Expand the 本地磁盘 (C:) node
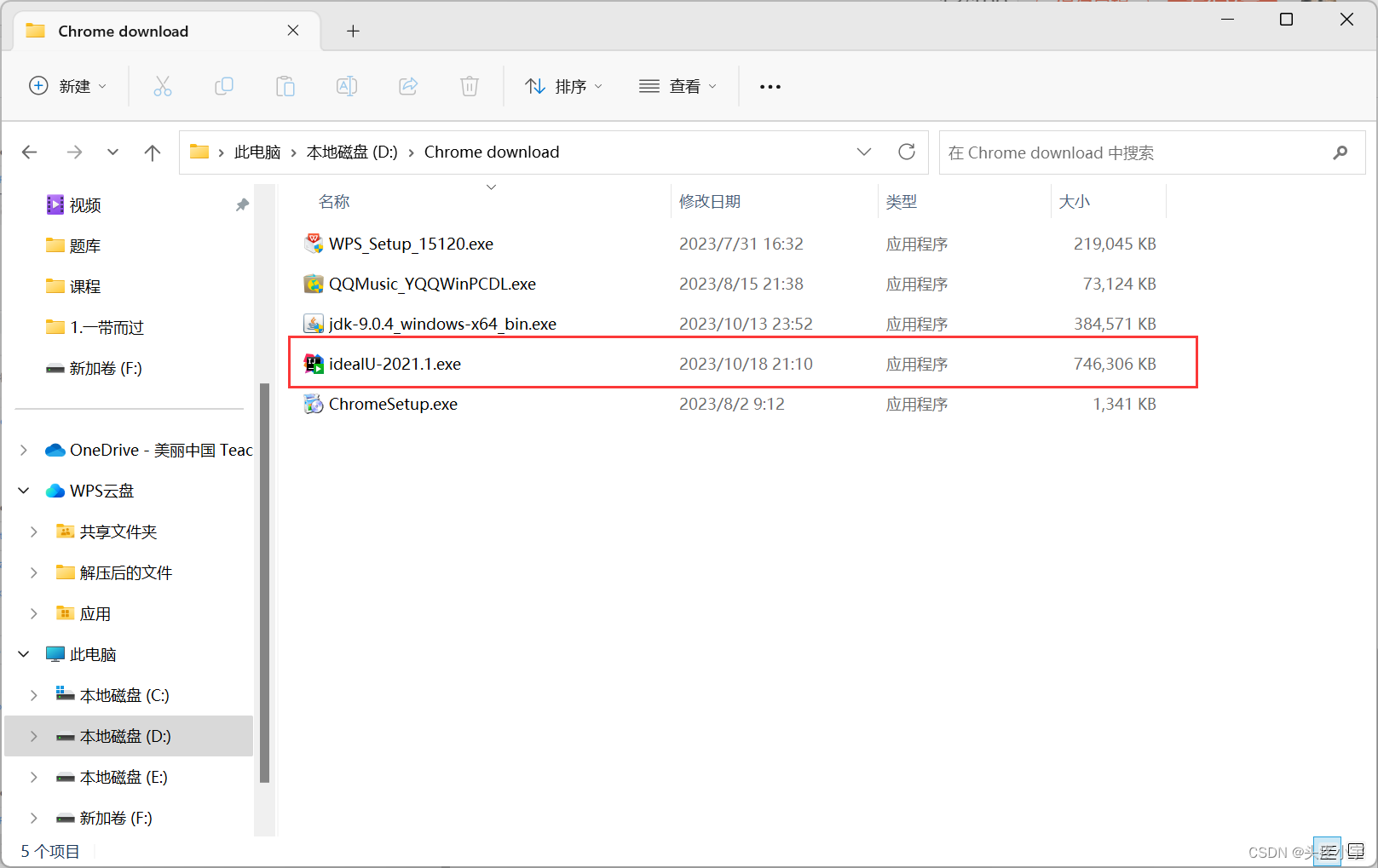The width and height of the screenshot is (1378, 868). click(x=34, y=695)
